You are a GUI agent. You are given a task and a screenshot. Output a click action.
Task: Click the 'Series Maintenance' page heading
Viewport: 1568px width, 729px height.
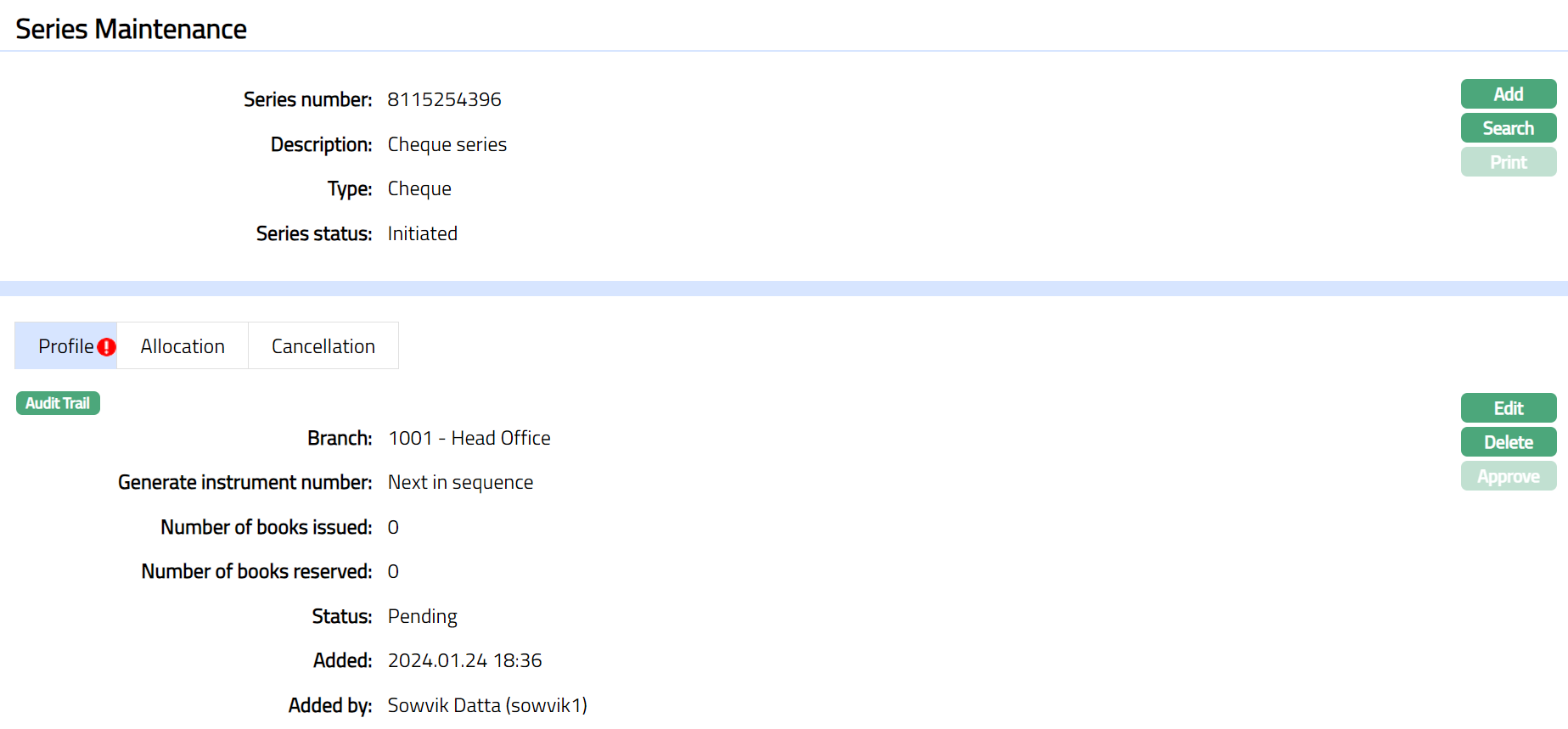point(131,30)
